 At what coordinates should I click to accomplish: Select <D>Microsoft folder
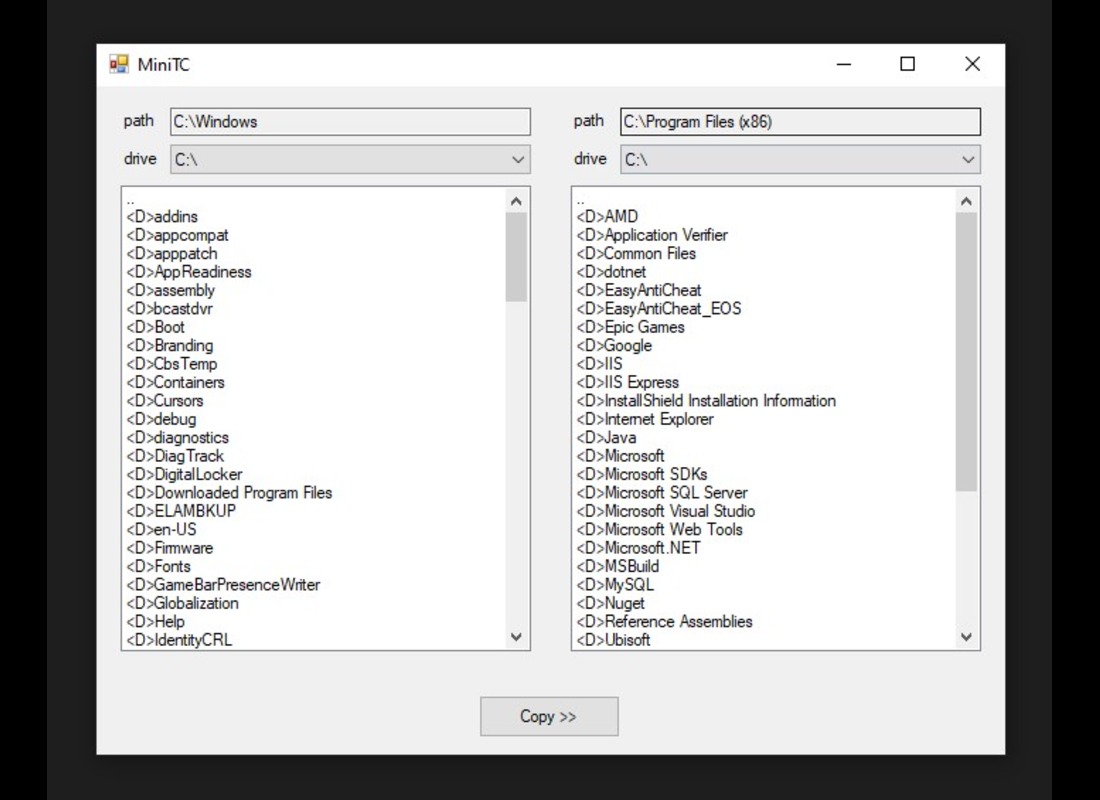pyautogui.click(x=621, y=455)
